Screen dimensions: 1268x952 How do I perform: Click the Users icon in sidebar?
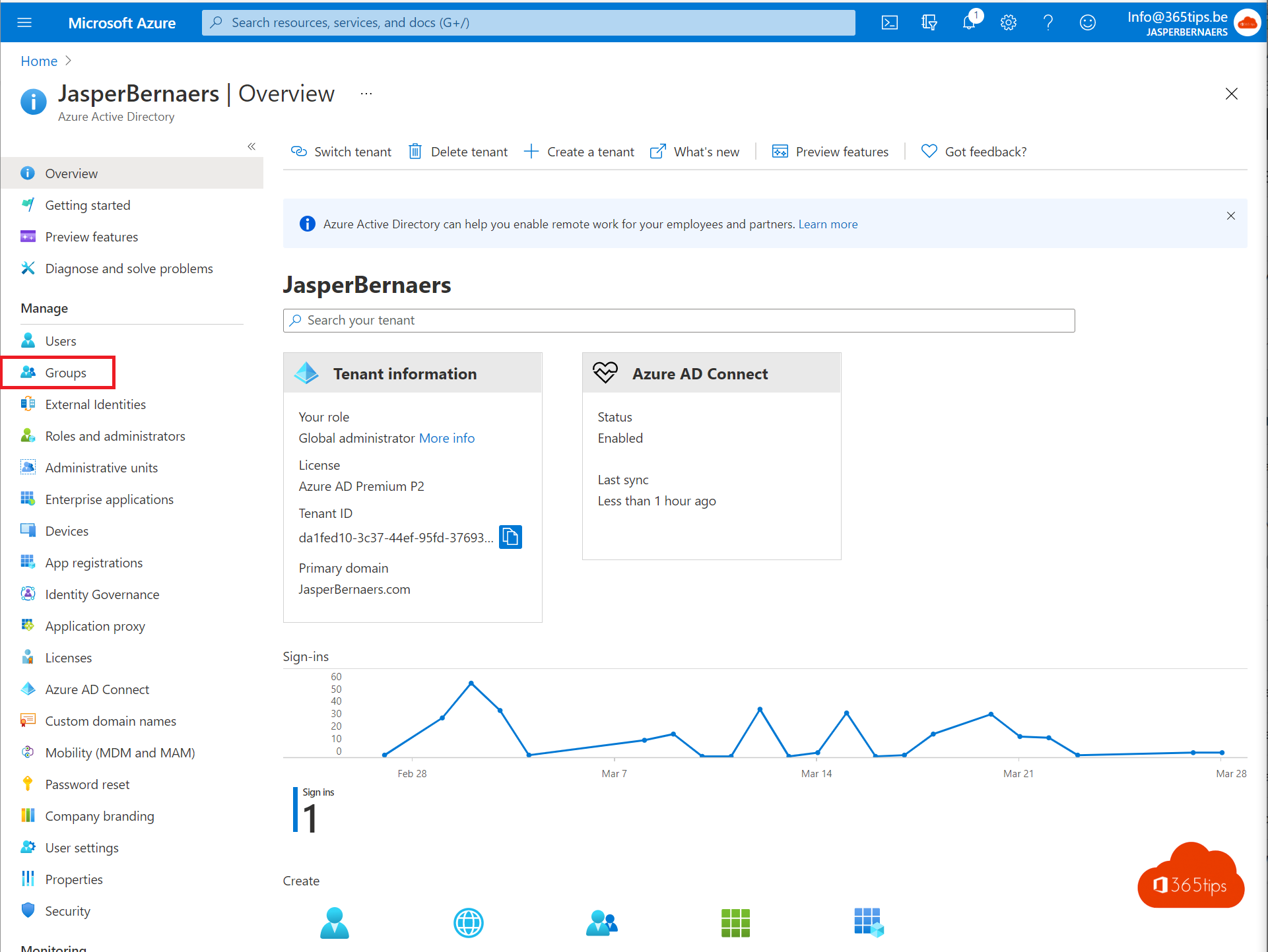coord(27,340)
